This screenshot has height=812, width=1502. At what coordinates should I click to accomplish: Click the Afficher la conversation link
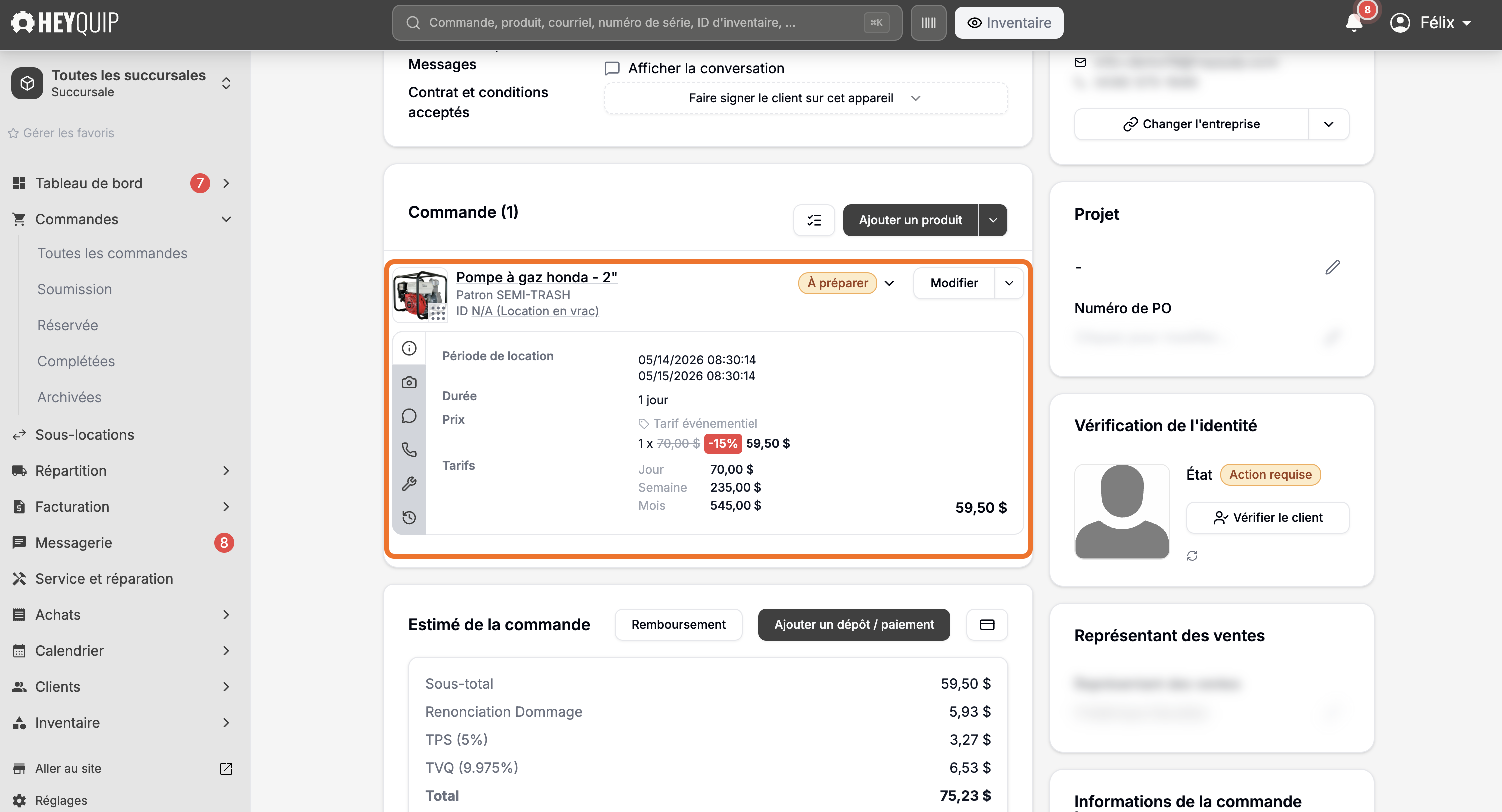point(706,69)
